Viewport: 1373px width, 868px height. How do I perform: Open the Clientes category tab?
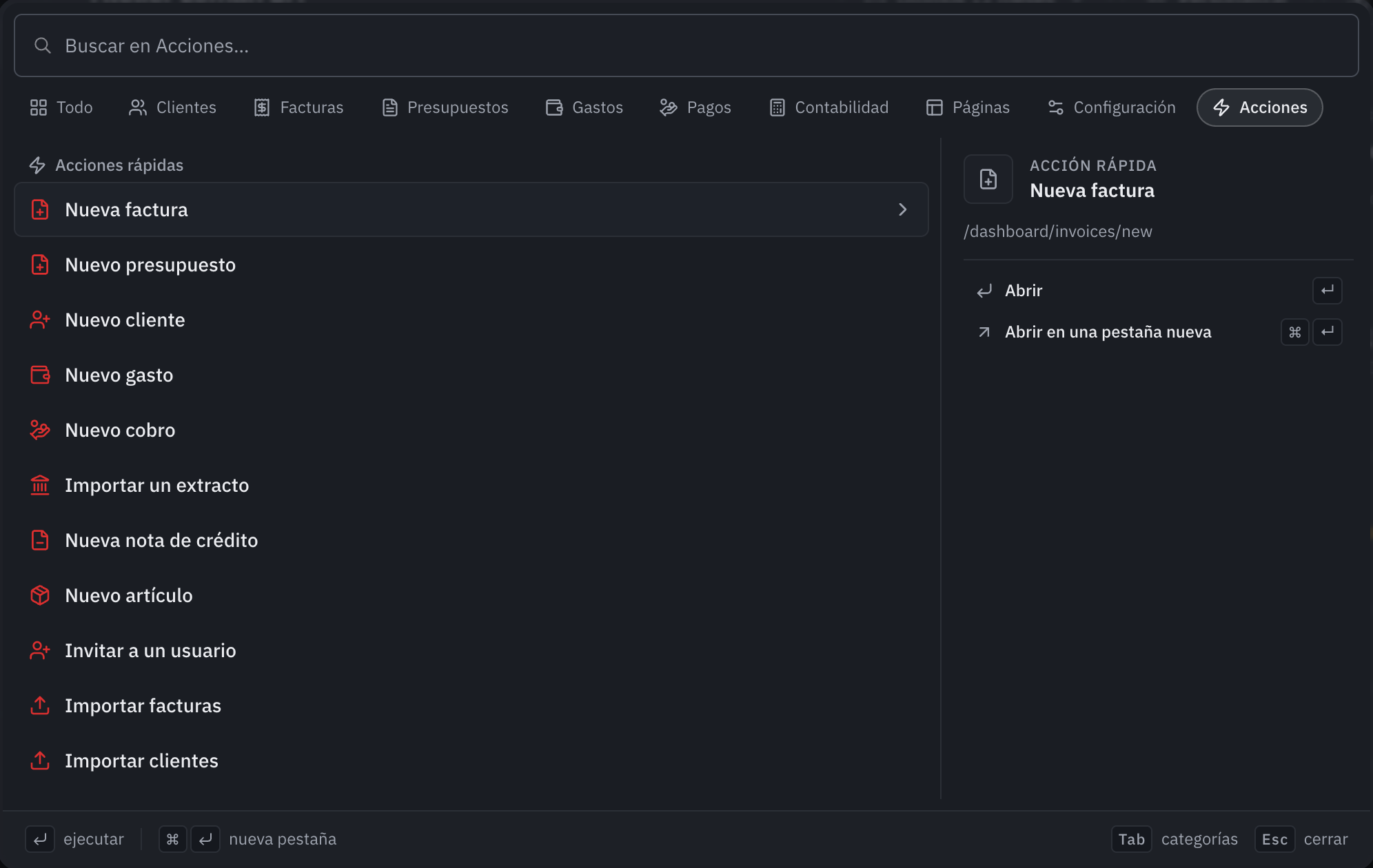172,107
